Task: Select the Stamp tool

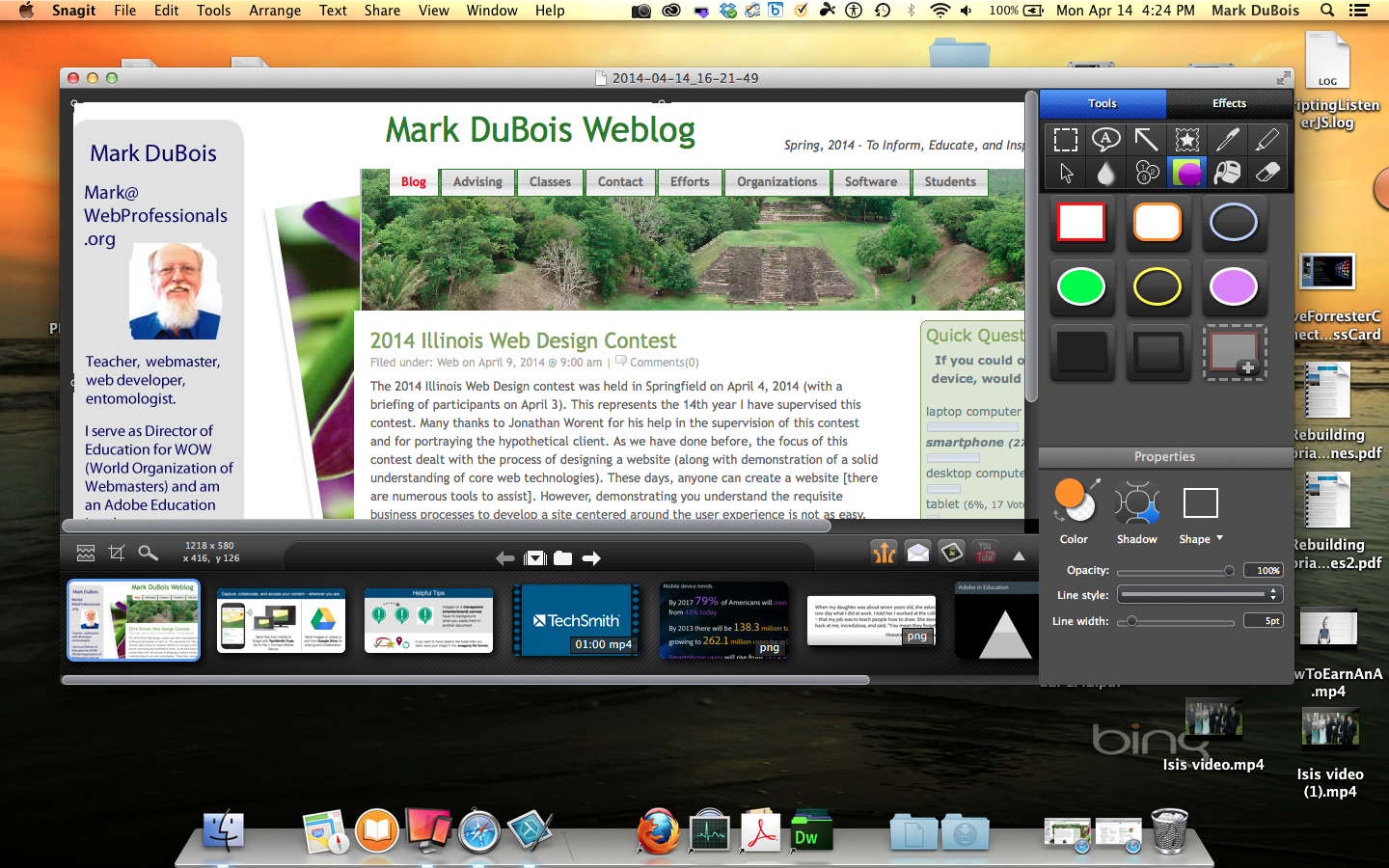Action: [1187, 140]
